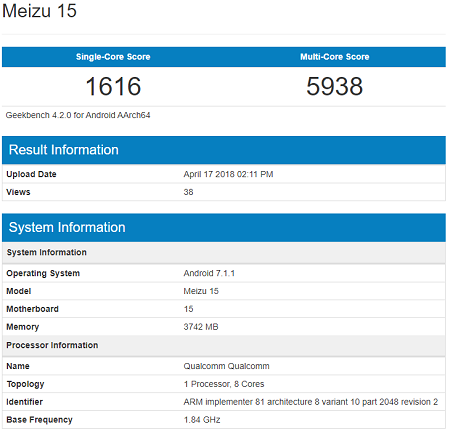The width and height of the screenshot is (450, 430).
Task: Select the Single-Core Score header
Action: point(113,57)
